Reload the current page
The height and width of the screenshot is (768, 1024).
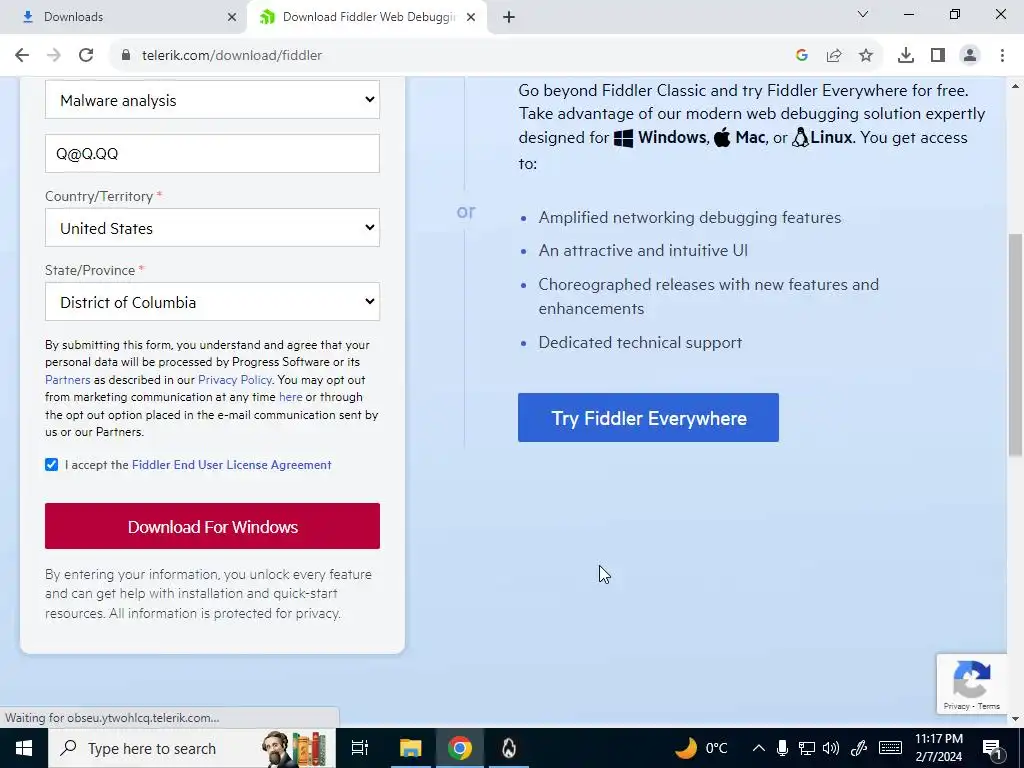click(x=86, y=55)
